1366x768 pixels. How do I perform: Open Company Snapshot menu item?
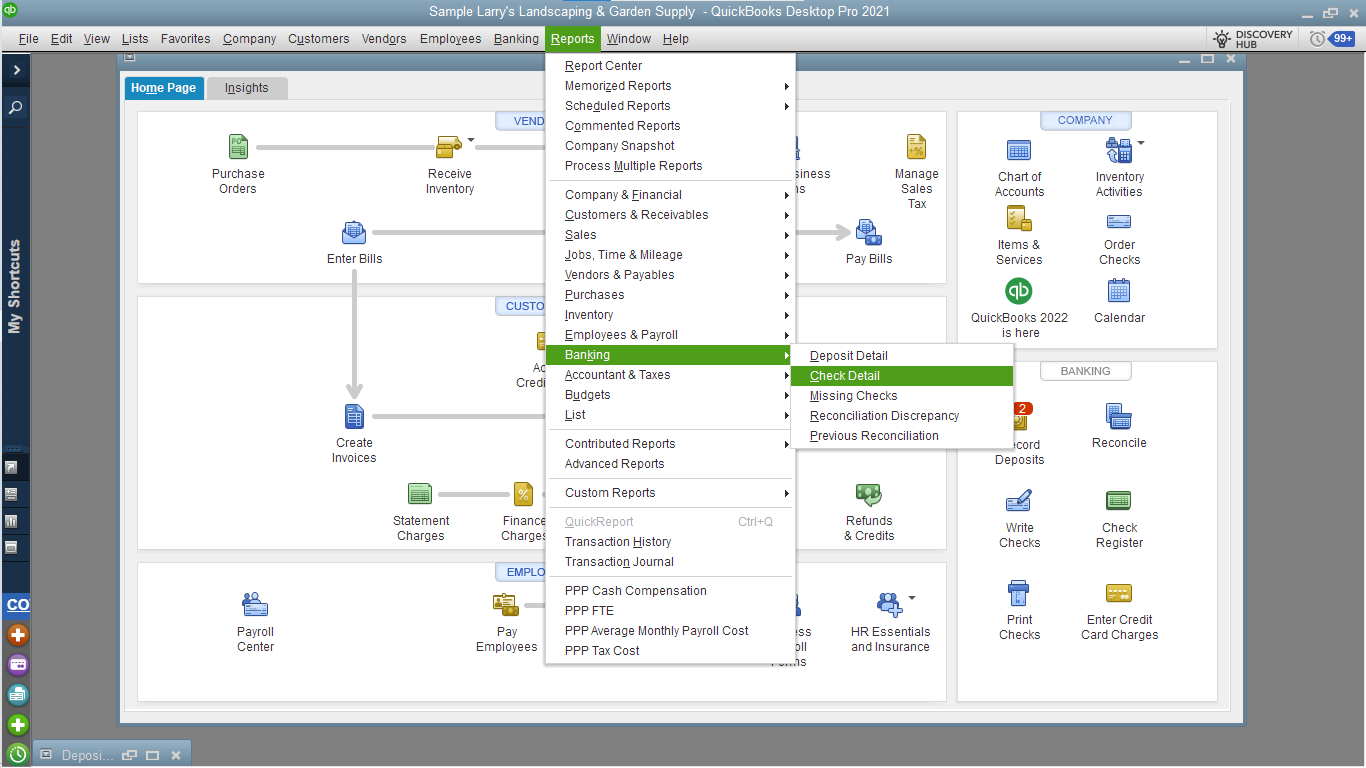(x=671, y=146)
